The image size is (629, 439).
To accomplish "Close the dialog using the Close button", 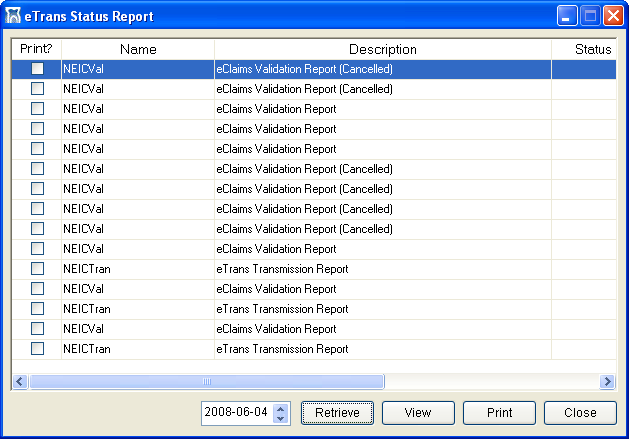I will tap(580, 413).
